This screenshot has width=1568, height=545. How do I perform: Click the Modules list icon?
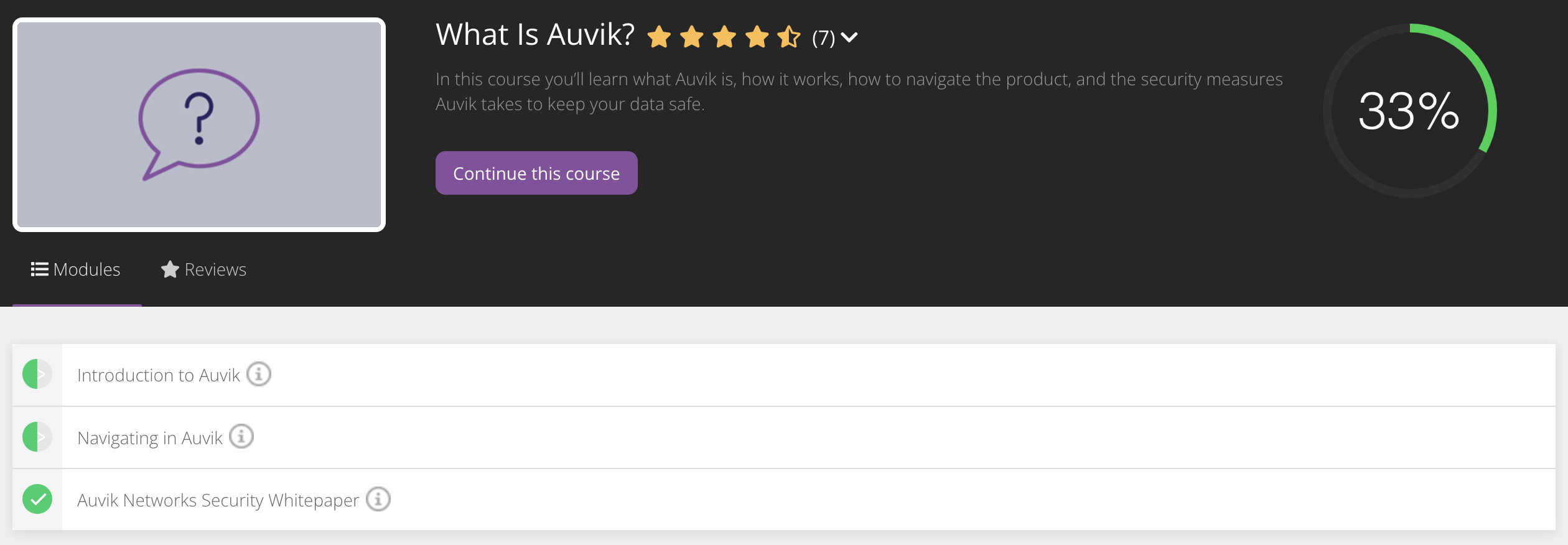pyautogui.click(x=39, y=269)
